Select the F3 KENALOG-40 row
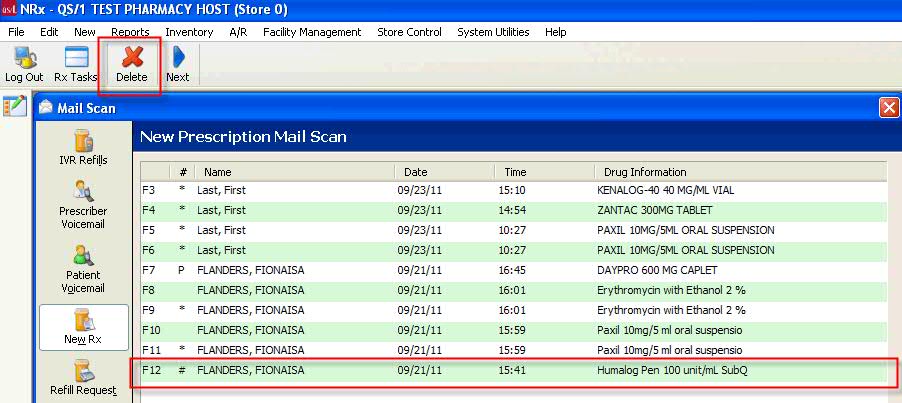 [514, 190]
